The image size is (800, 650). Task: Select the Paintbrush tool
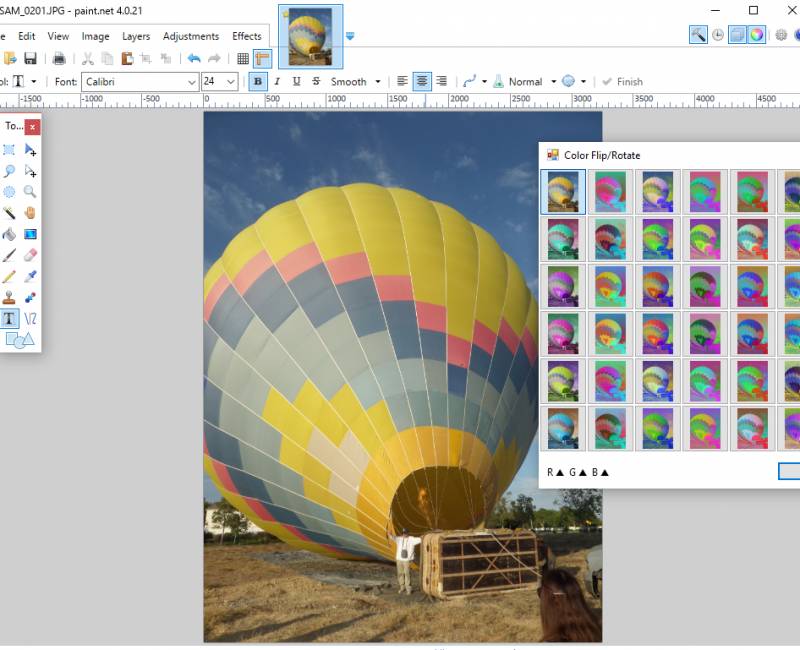[9, 255]
